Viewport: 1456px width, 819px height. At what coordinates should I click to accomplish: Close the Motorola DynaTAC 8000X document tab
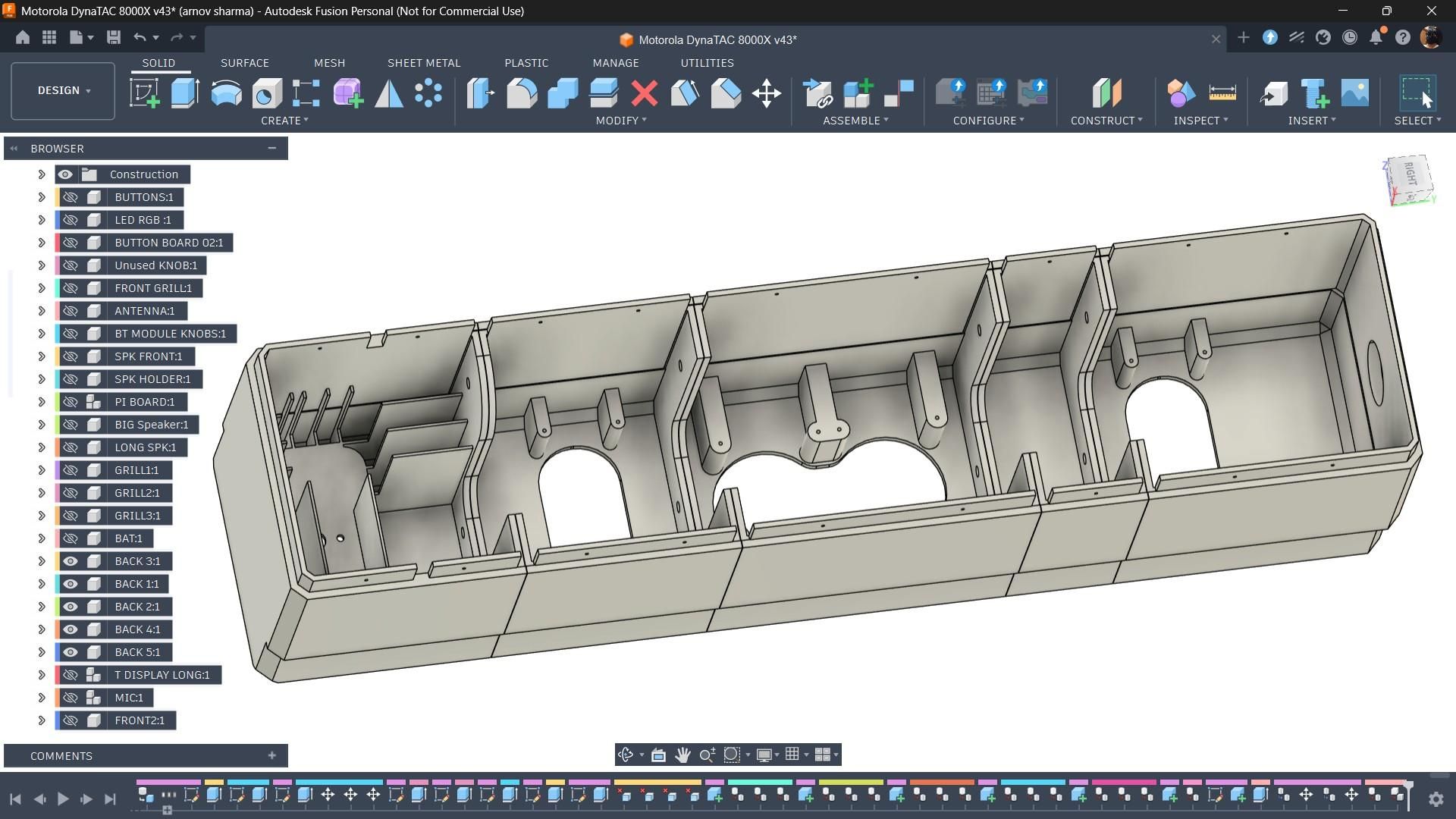(x=1216, y=39)
